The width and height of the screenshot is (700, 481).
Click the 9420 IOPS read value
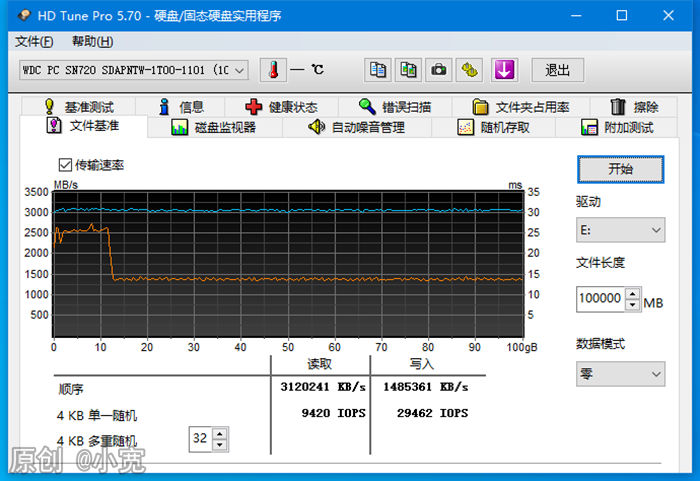click(x=333, y=413)
